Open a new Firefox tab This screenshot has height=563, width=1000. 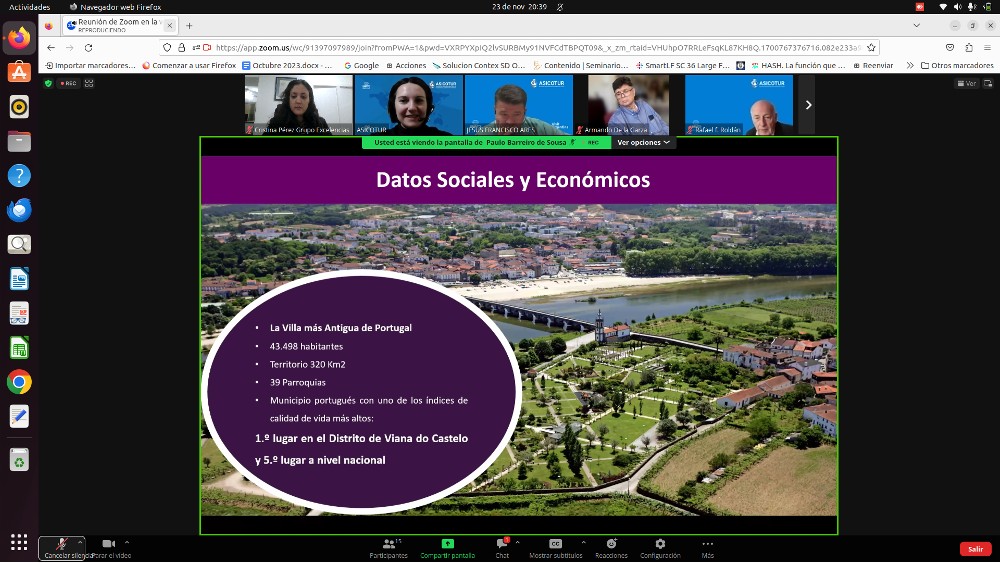[189, 26]
